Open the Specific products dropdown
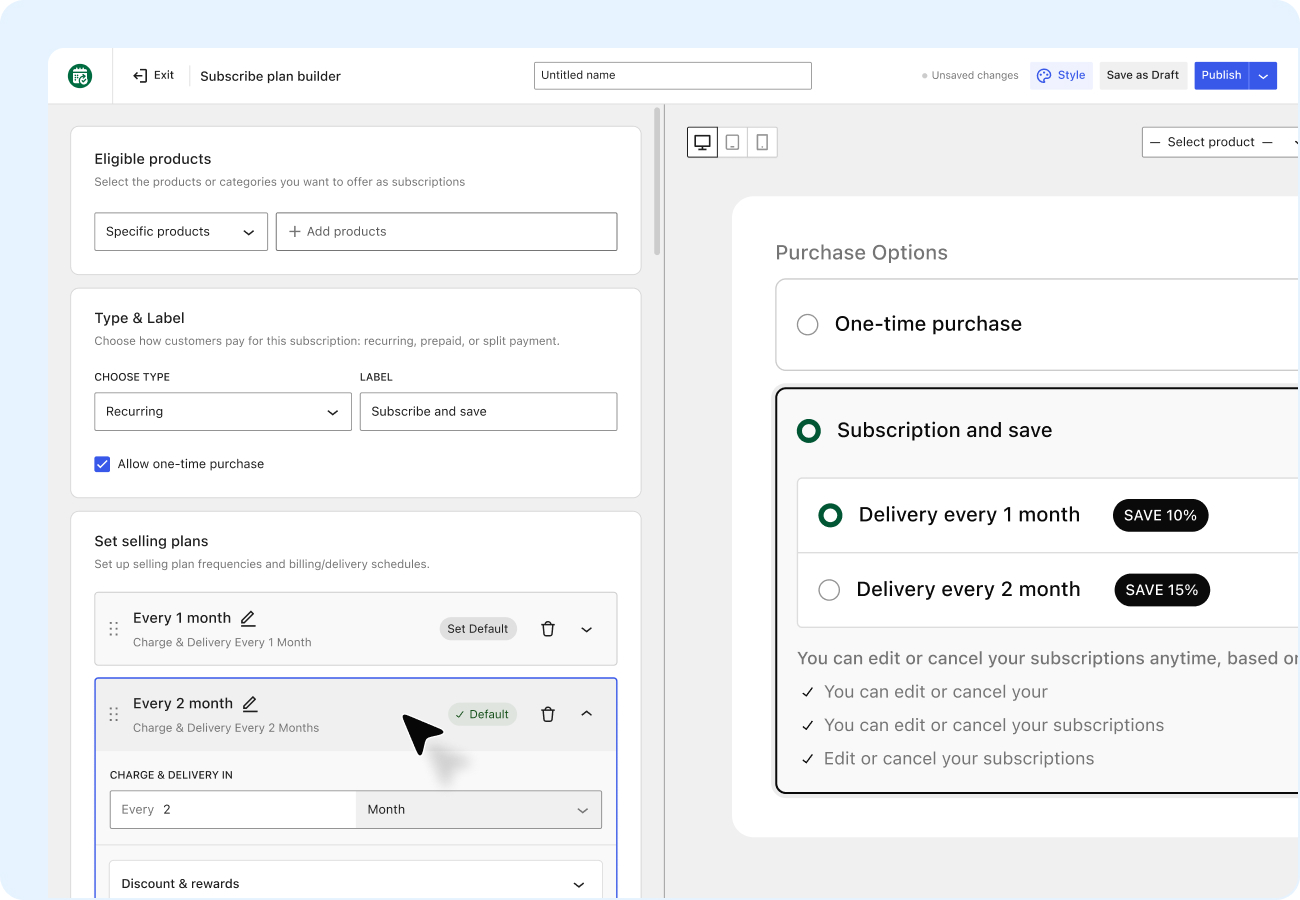 (181, 231)
